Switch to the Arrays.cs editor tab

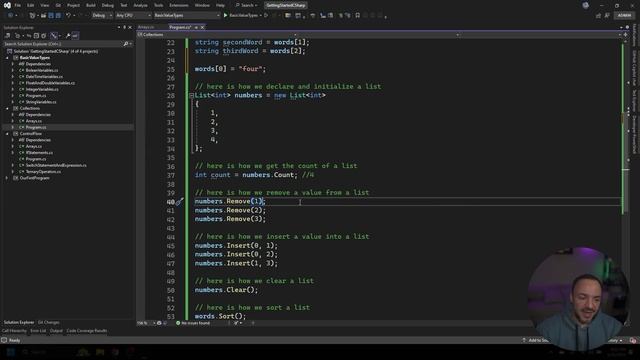[146, 27]
